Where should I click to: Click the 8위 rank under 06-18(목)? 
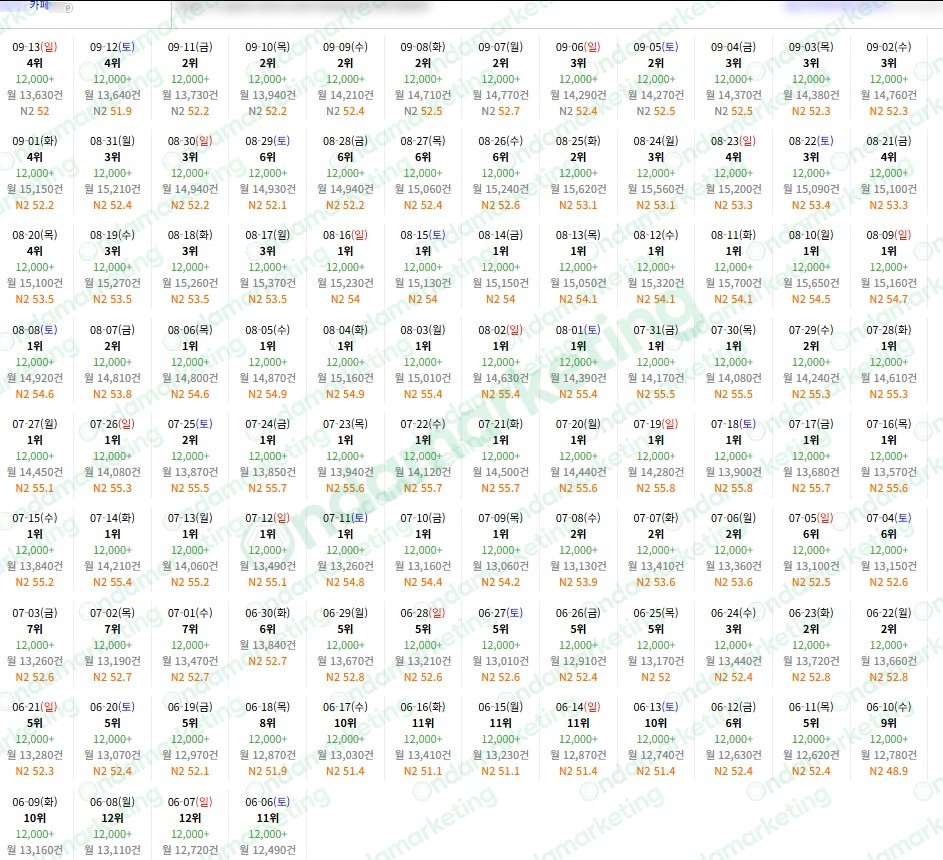[x=268, y=723]
